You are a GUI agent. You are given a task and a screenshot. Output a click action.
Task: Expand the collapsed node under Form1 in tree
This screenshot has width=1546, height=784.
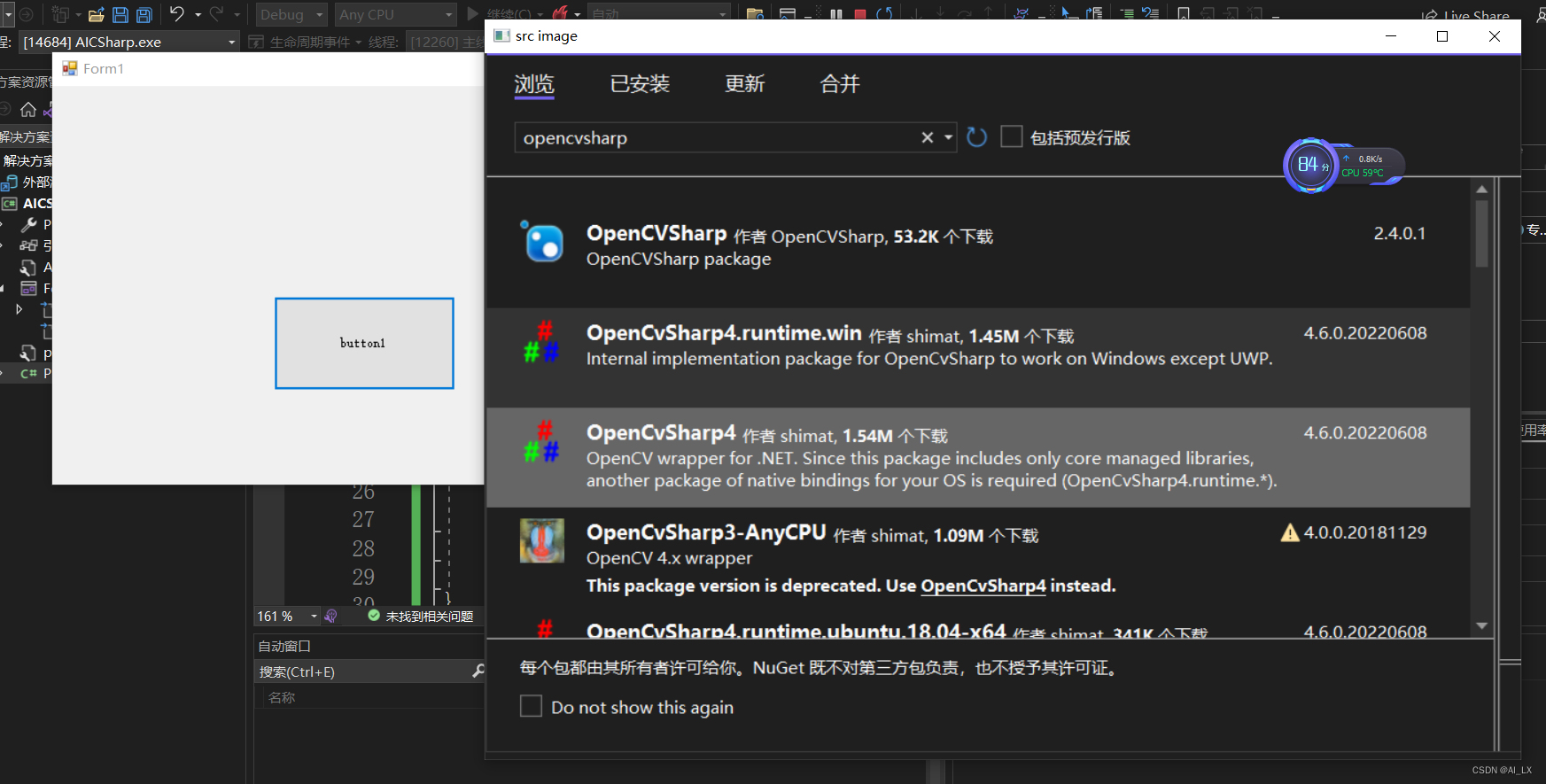[x=19, y=309]
